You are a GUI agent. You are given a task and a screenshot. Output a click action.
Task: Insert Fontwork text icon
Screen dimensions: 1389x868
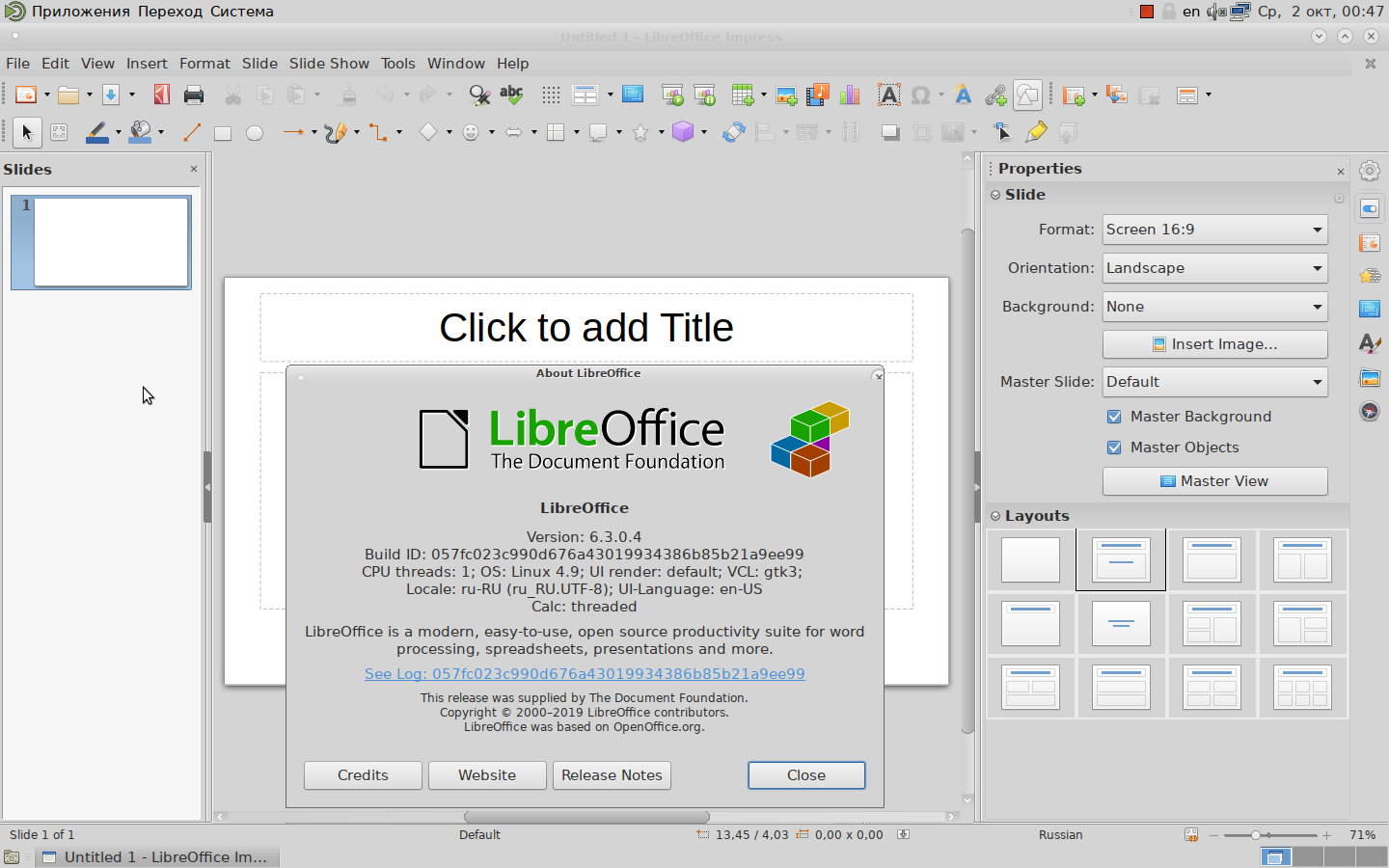click(963, 95)
